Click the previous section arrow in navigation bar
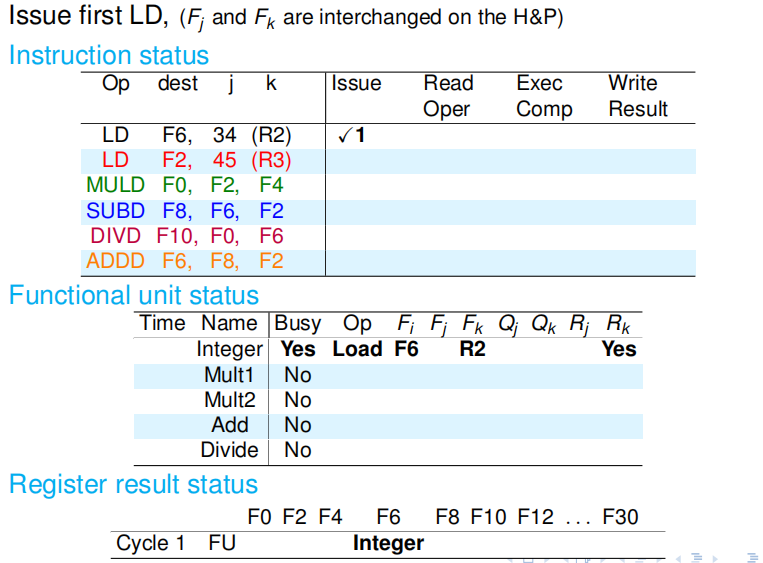Screen dimensions: 763x563 (x=680, y=557)
